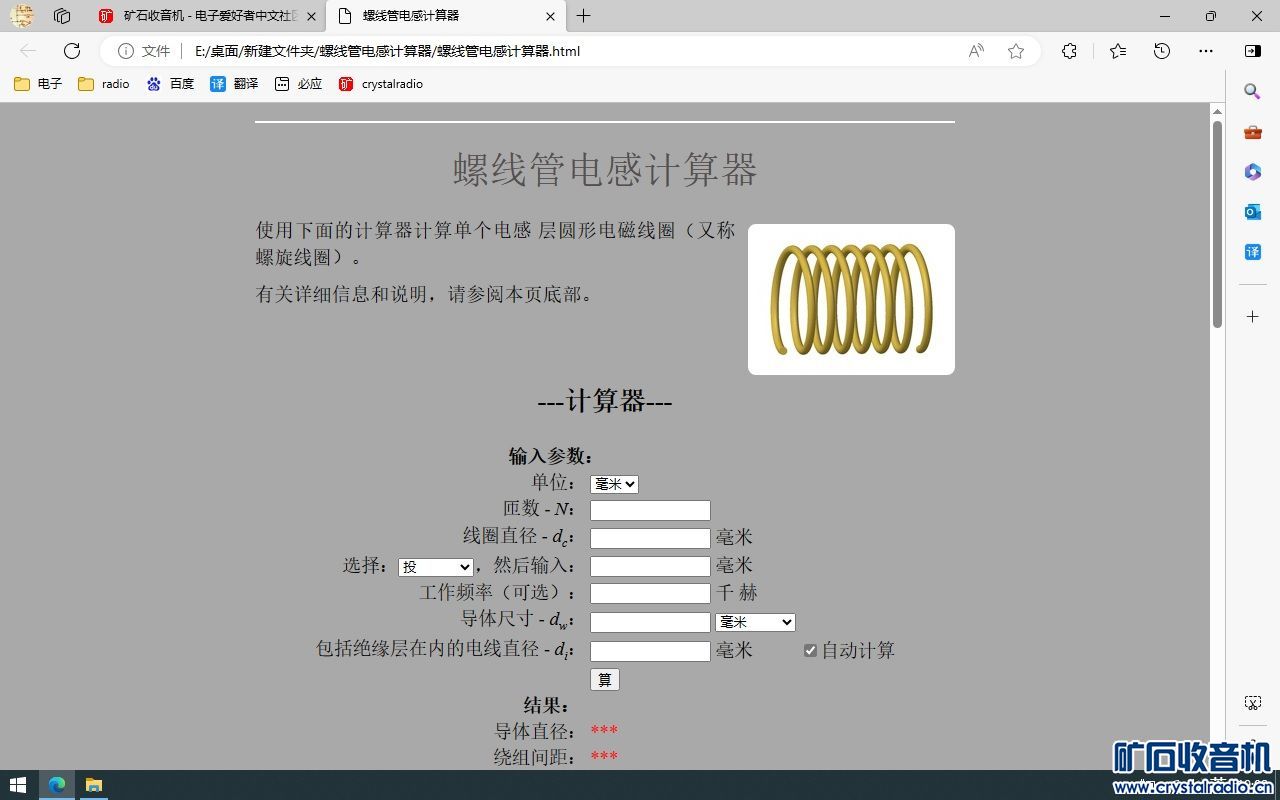The height and width of the screenshot is (800, 1280).
Task: Open the Outlook sidebar icon
Action: [1252, 212]
